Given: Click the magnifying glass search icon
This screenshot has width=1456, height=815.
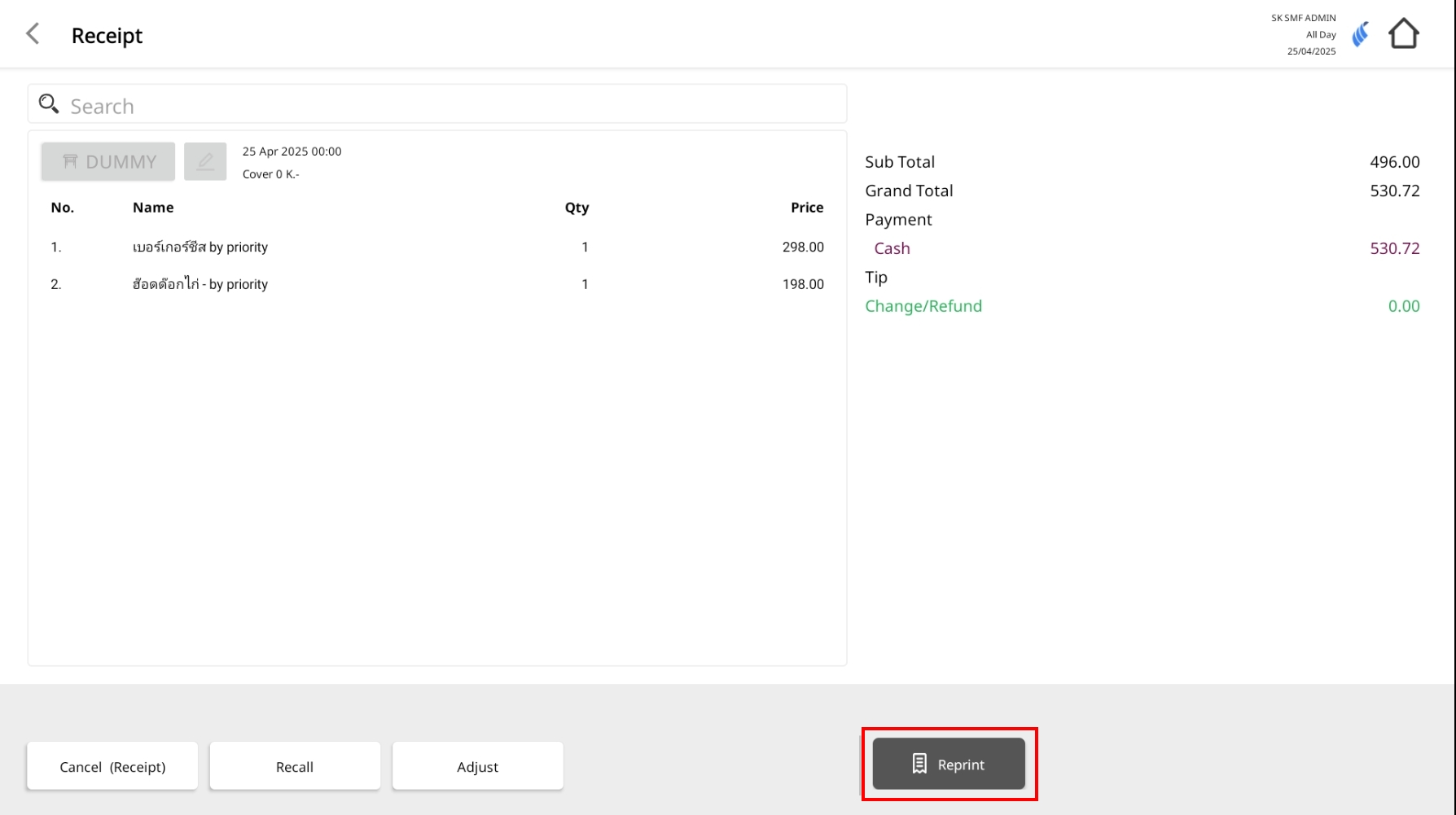Looking at the screenshot, I should pos(49,104).
